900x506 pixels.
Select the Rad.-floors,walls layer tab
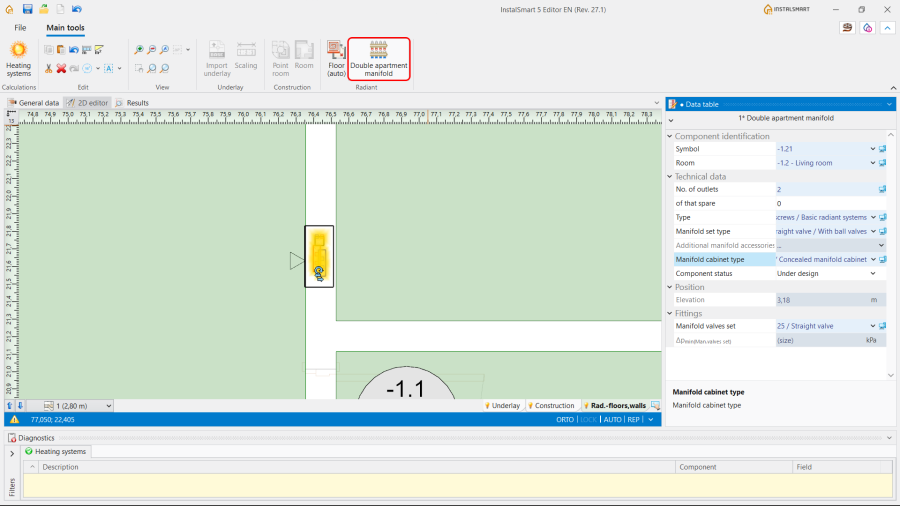(615, 406)
